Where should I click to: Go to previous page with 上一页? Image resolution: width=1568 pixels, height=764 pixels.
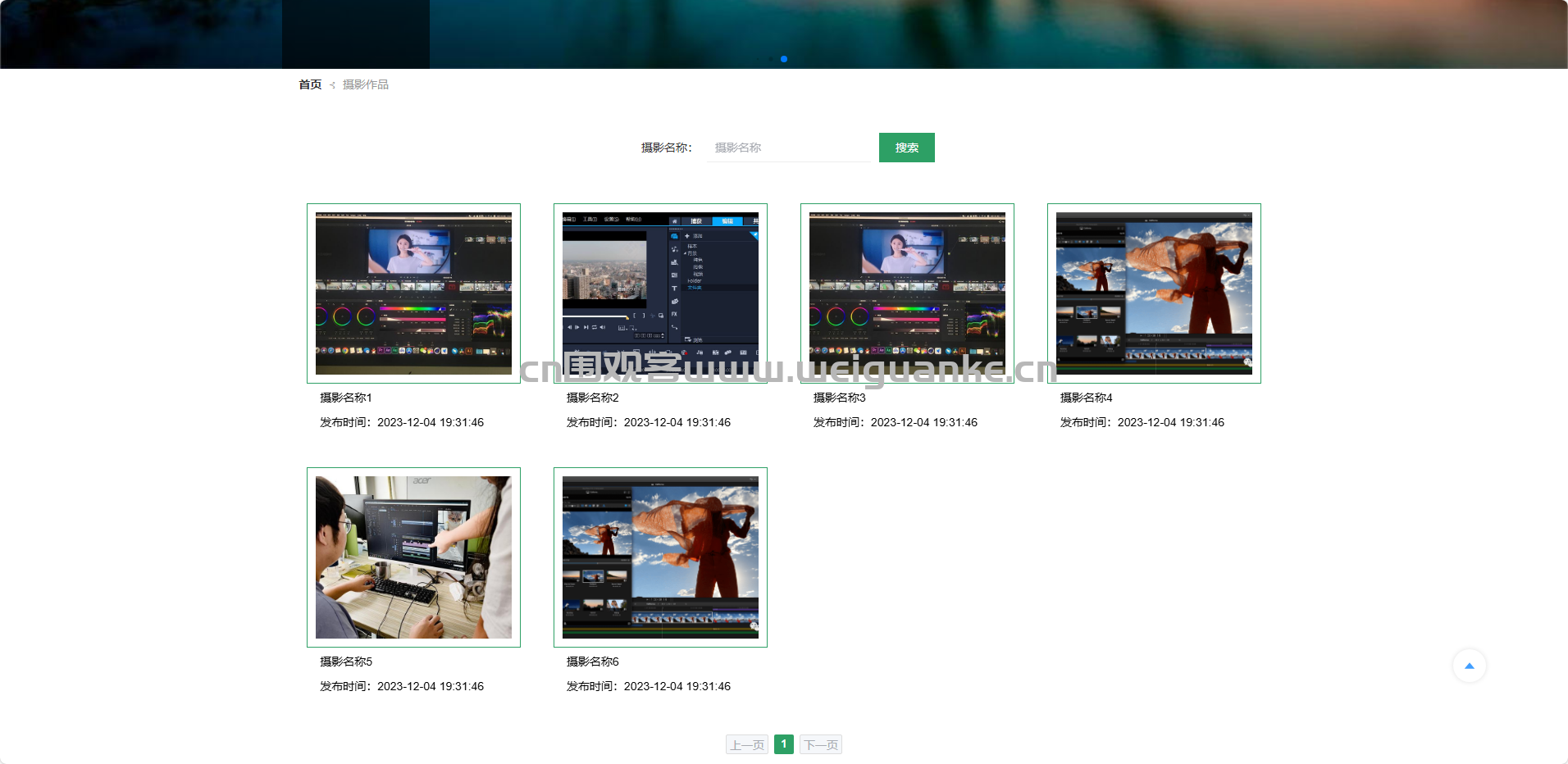click(746, 744)
